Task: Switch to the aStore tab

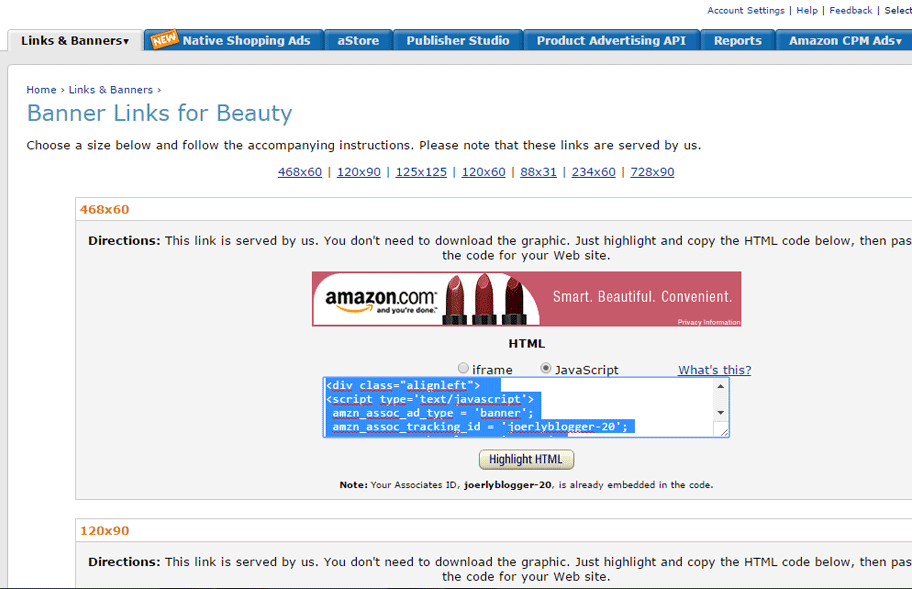Action: click(358, 41)
